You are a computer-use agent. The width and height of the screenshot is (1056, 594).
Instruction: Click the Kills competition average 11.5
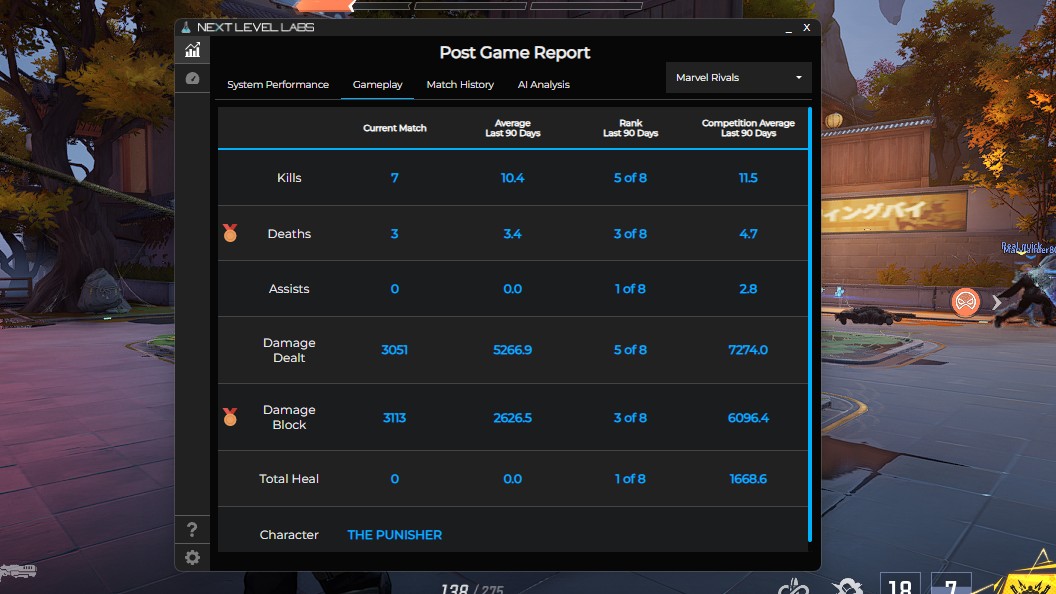(748, 178)
